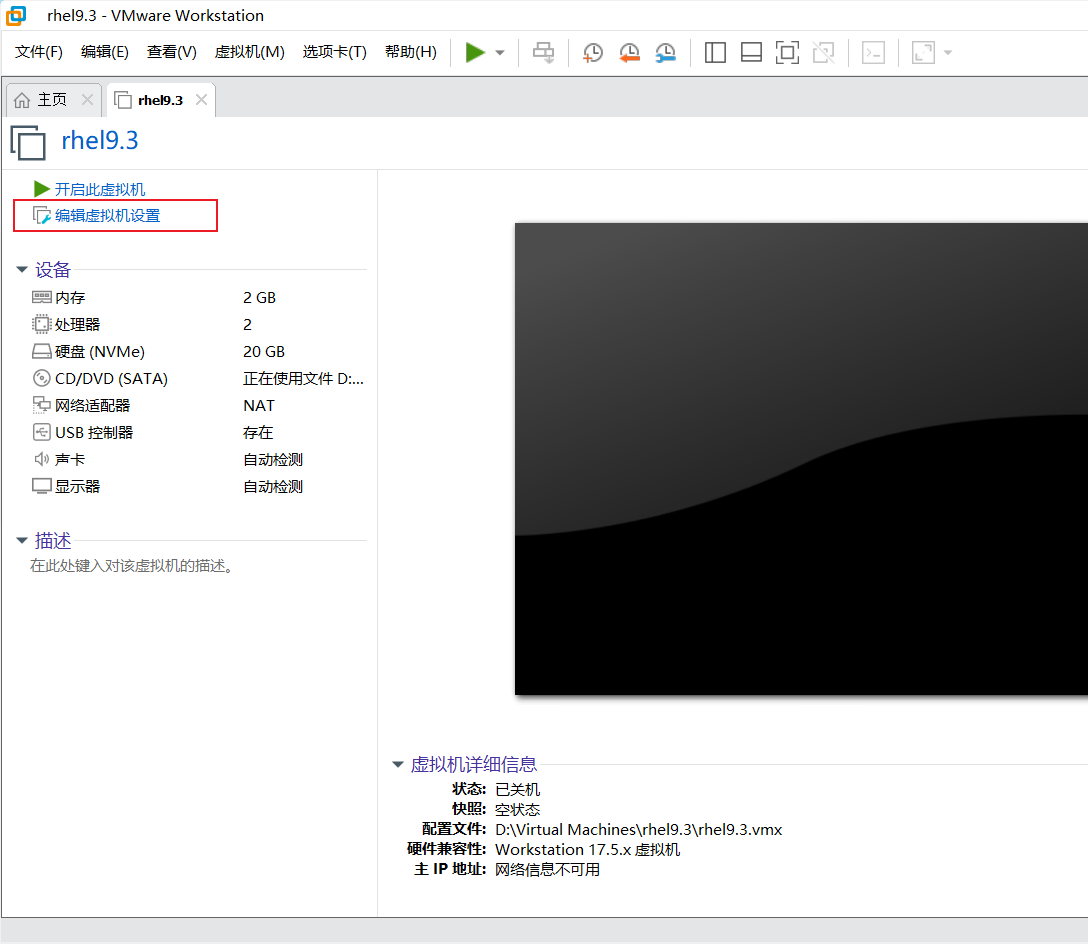The image size is (1088, 944).
Task: Click the 2 GB memory value
Action: point(260,298)
